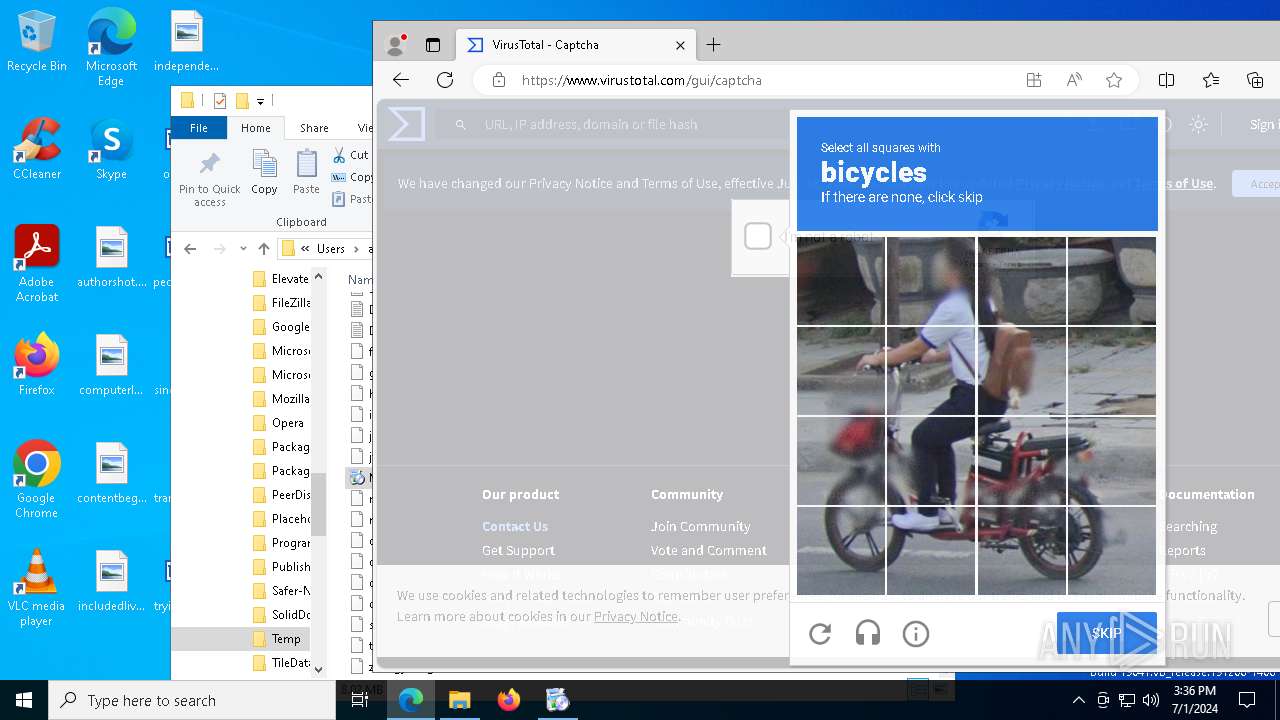Refresh the VirusTotal page

click(x=445, y=80)
